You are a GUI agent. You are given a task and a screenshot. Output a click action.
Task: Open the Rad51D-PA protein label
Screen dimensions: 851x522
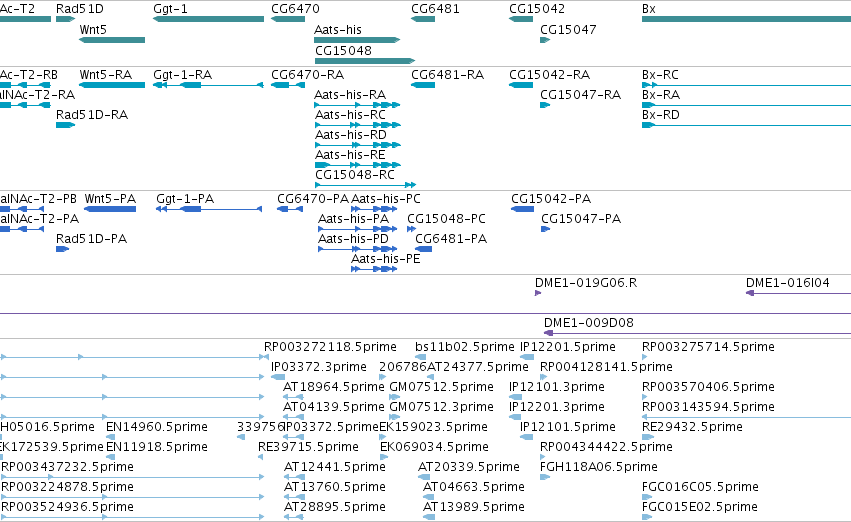[x=91, y=239]
